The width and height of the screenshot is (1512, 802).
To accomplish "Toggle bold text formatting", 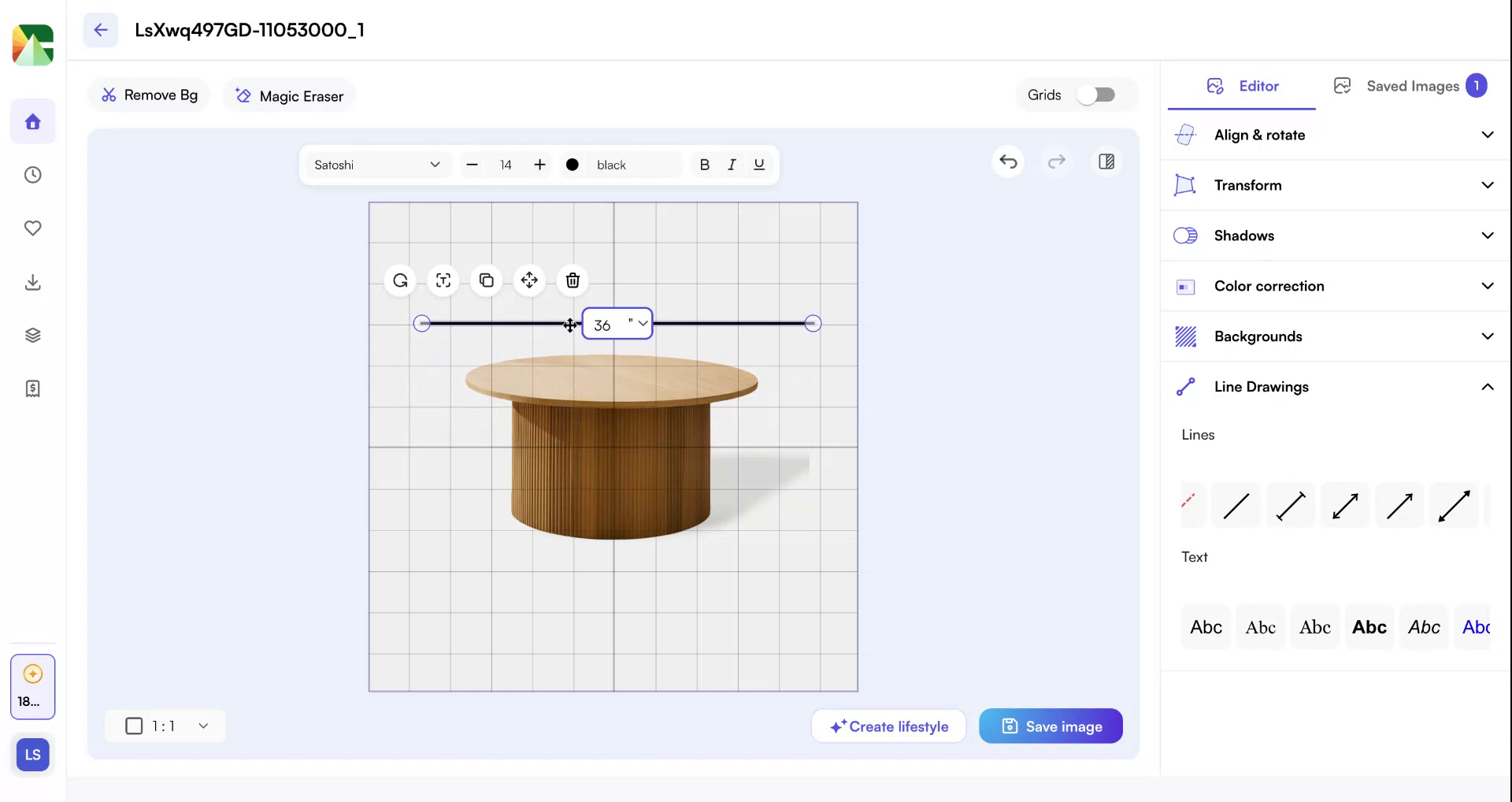I will point(704,165).
